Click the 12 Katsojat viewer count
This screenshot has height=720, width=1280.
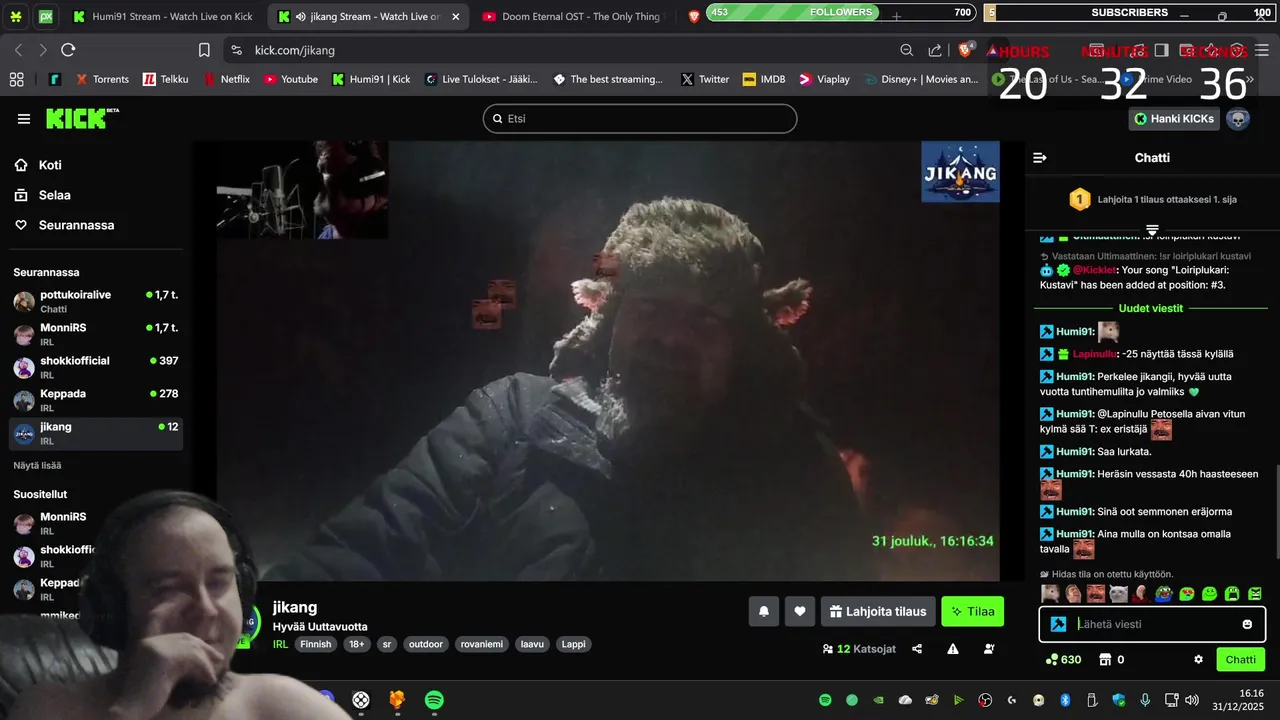(x=859, y=649)
